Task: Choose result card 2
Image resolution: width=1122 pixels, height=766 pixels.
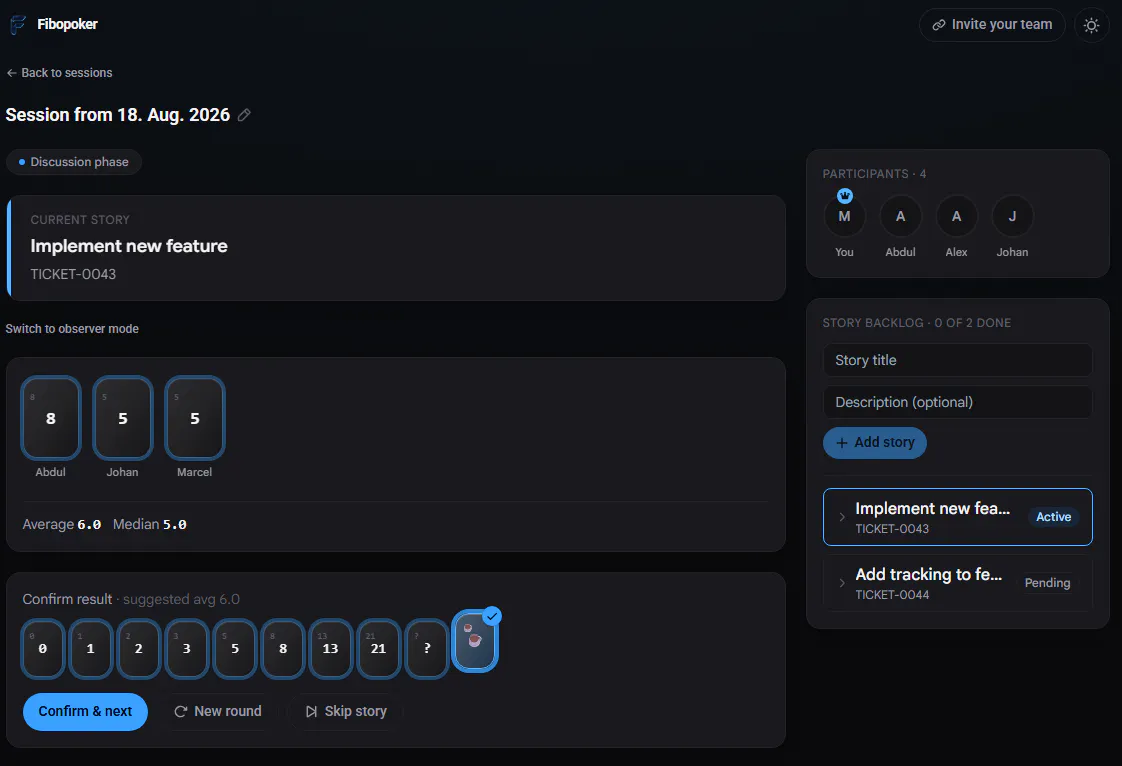Action: pyautogui.click(x=139, y=649)
